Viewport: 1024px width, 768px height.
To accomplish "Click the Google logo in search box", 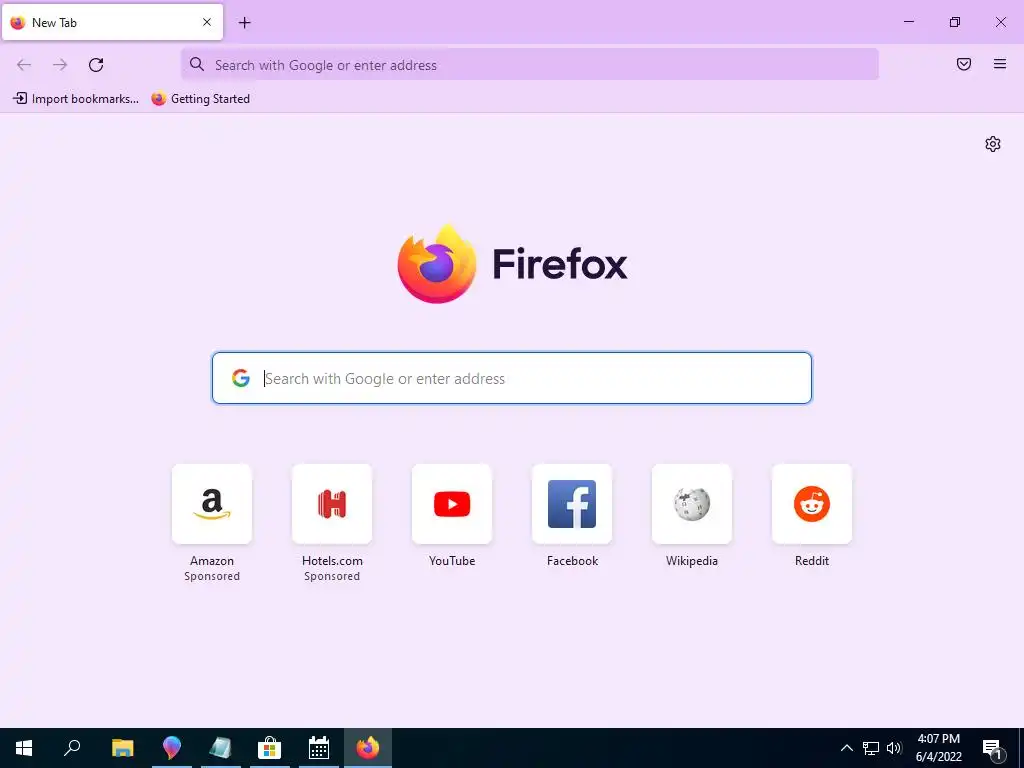I will click(x=241, y=378).
